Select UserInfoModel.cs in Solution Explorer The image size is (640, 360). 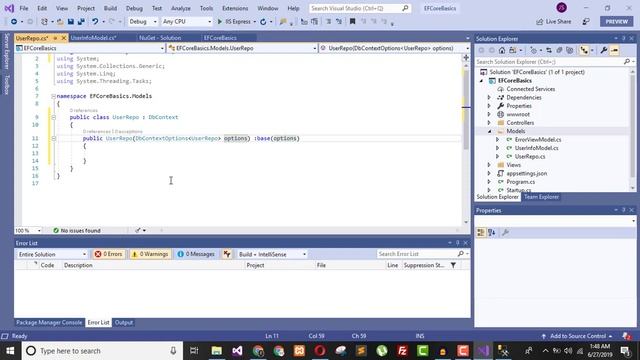click(536, 148)
